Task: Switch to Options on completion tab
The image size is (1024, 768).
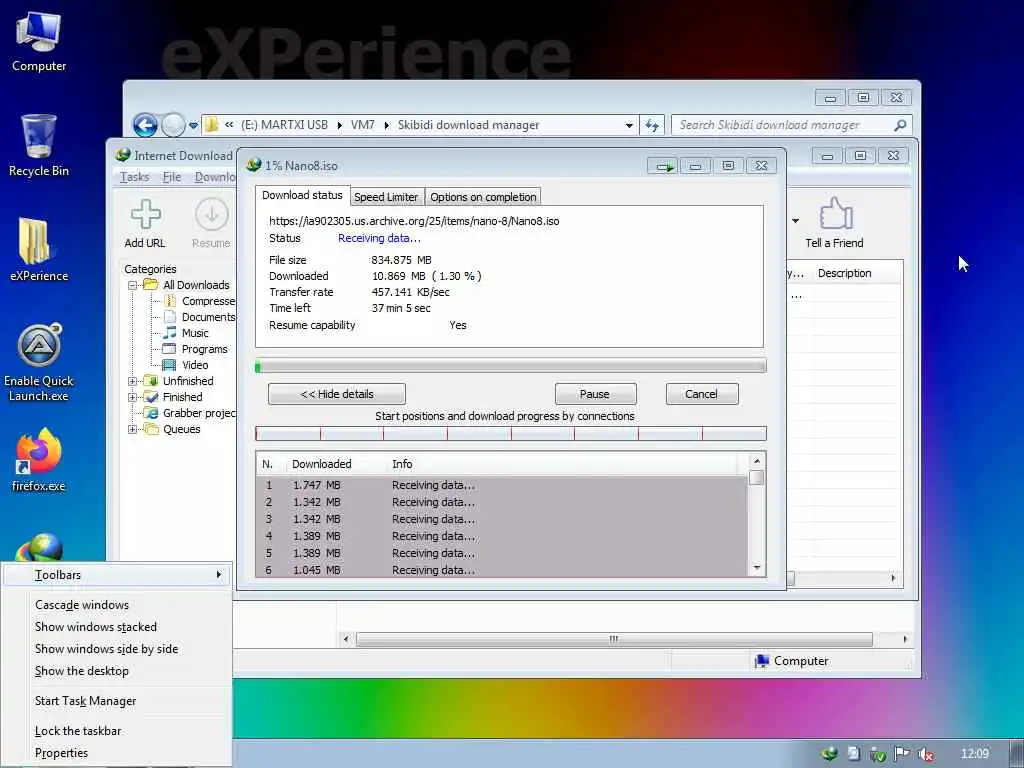Action: (x=483, y=197)
